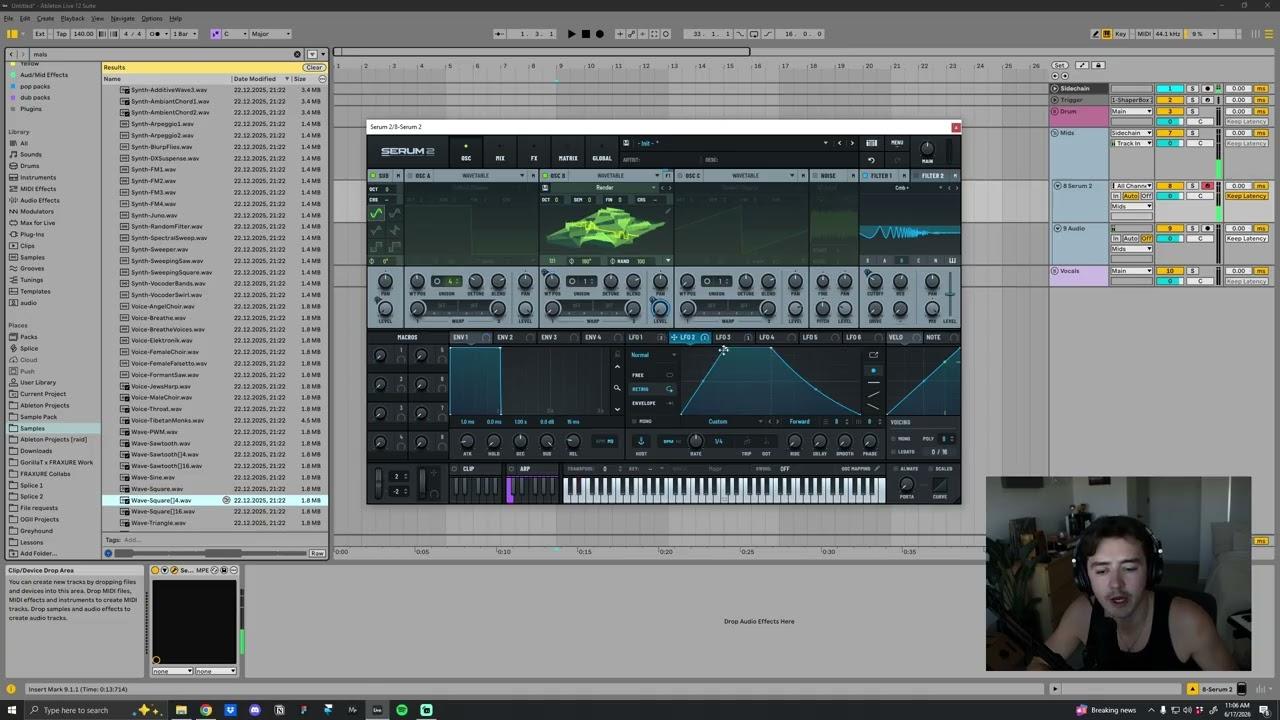Open the File menu
The width and height of the screenshot is (1280, 720).
tap(9, 18)
